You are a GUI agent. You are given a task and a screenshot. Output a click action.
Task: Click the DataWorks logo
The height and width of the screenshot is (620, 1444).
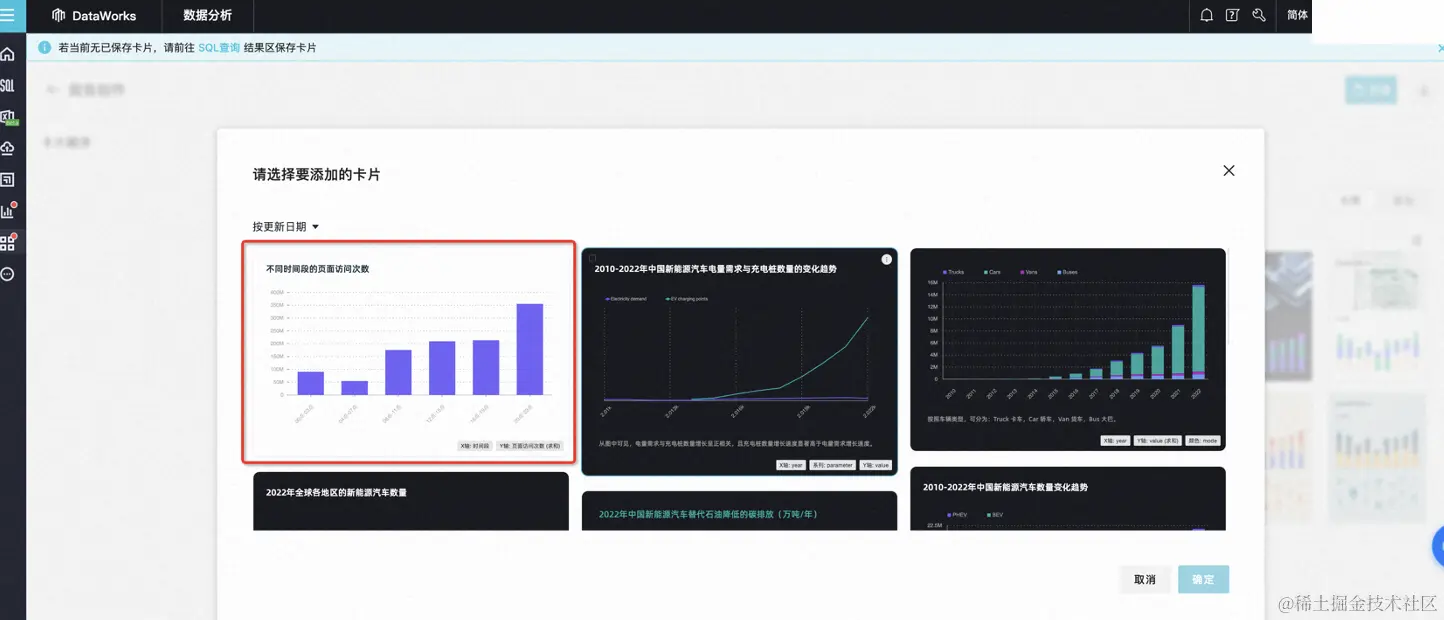pos(93,15)
